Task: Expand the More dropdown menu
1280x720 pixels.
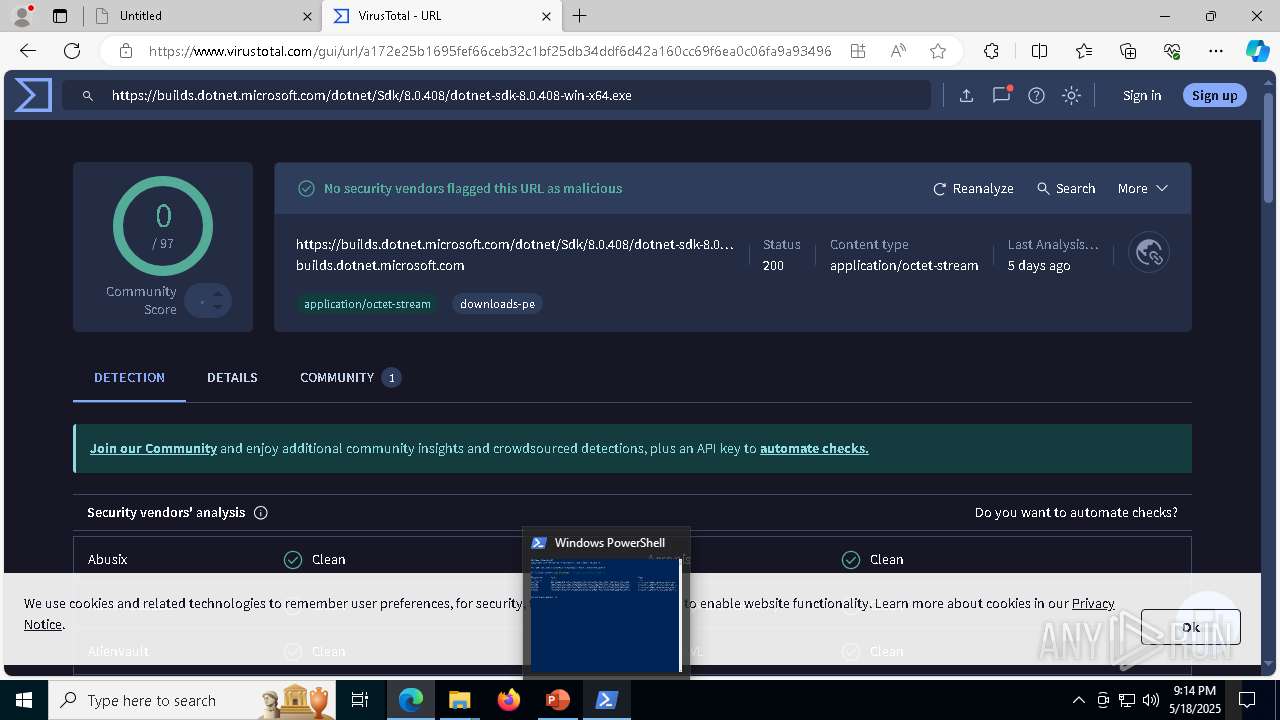Action: pos(1142,188)
